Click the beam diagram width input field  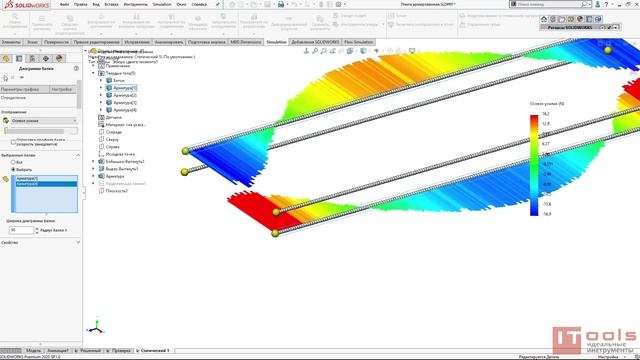tap(21, 230)
